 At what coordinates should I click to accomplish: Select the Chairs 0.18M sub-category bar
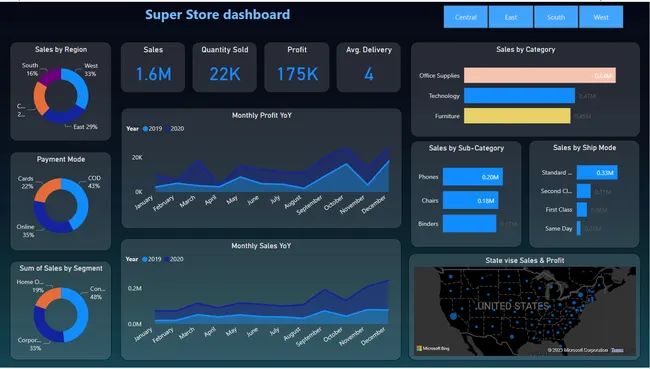(471, 200)
